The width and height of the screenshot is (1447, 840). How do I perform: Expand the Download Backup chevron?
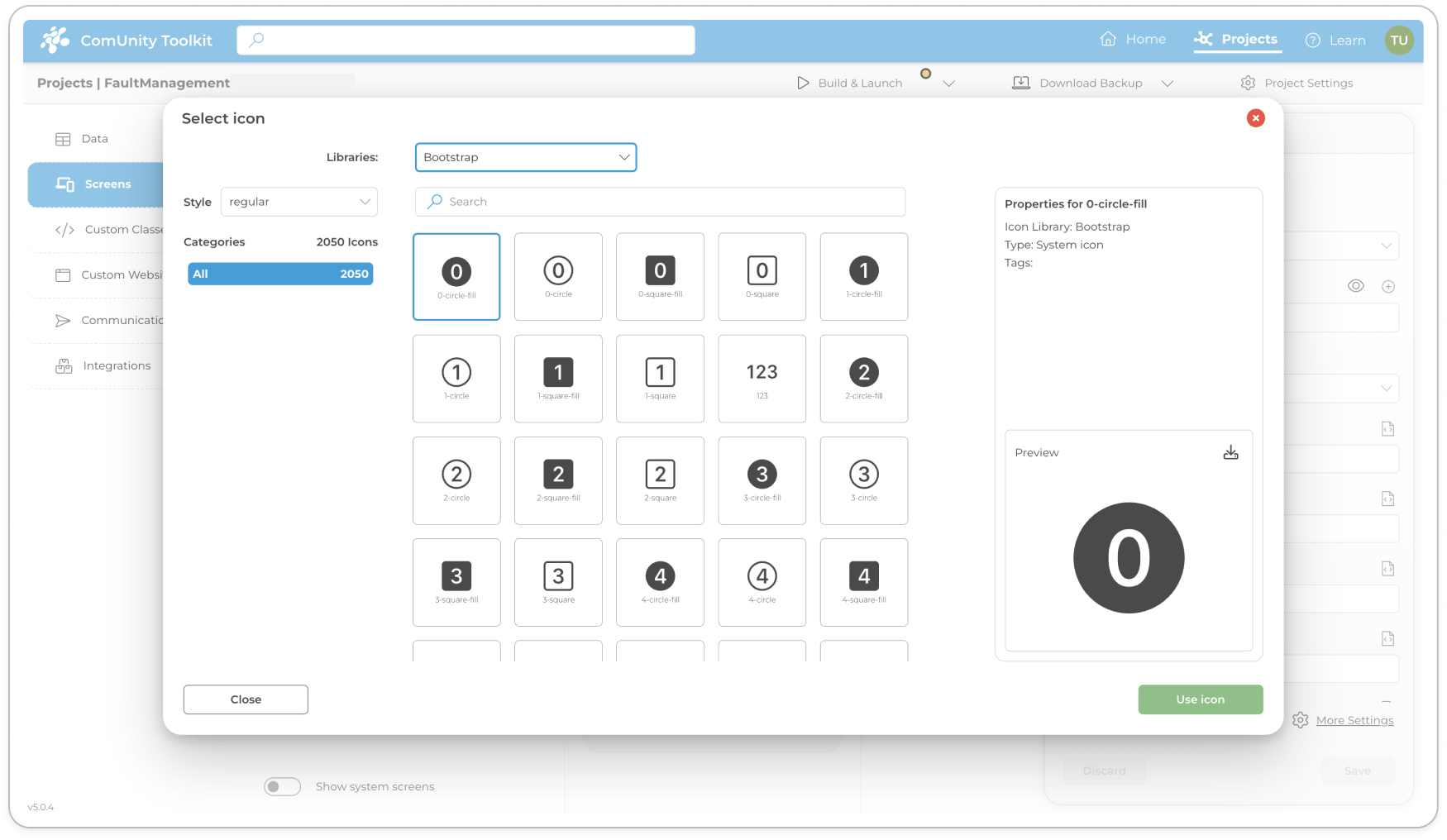(1168, 84)
